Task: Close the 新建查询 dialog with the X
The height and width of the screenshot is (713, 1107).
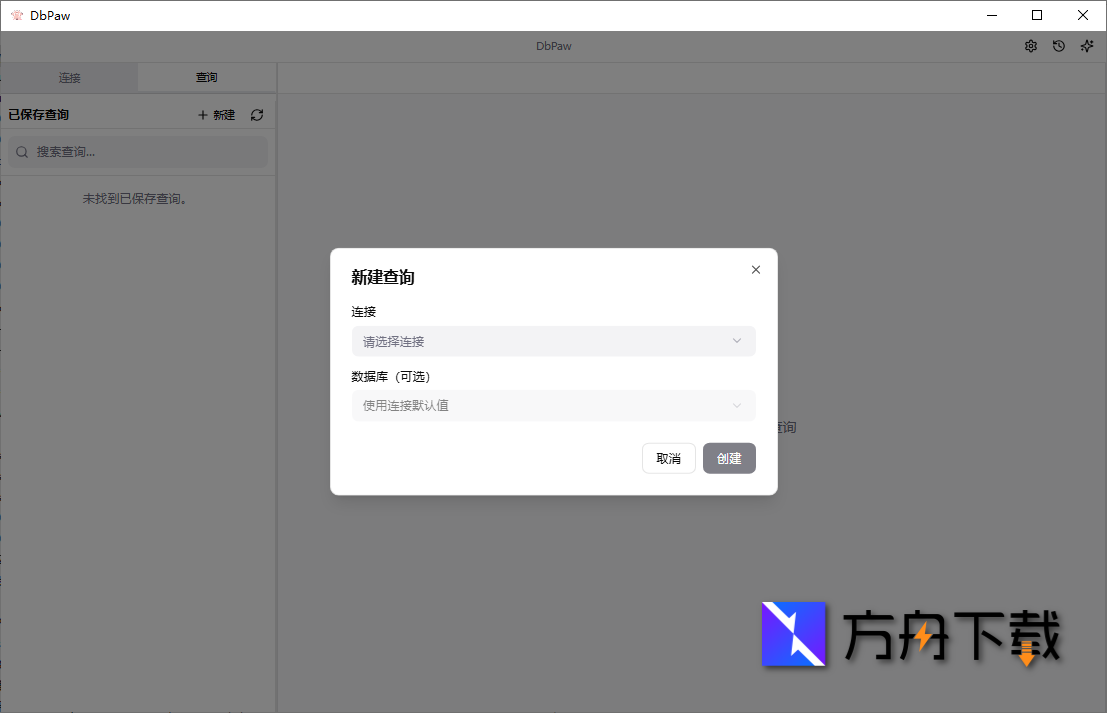Action: click(755, 269)
